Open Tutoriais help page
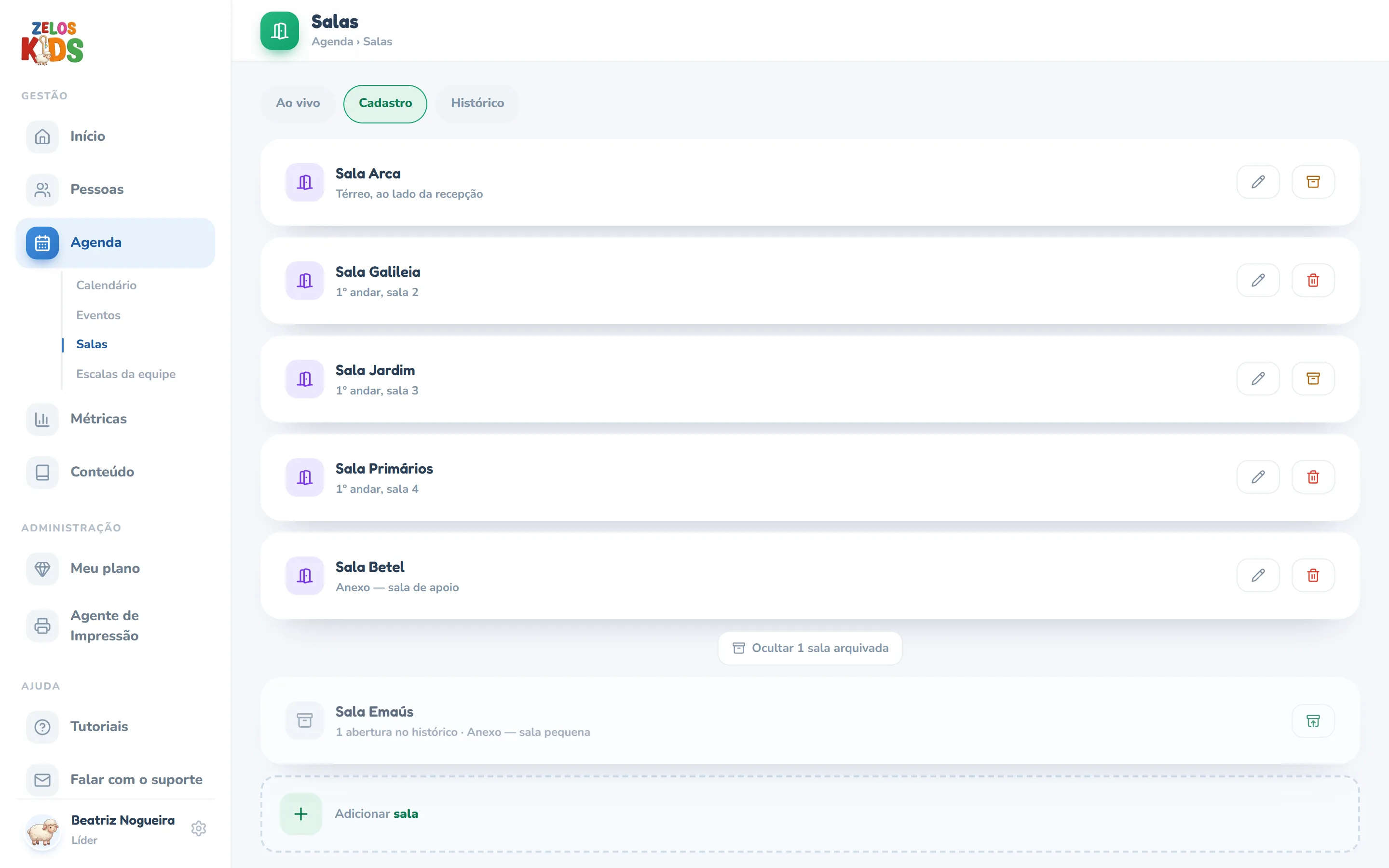 pos(115,727)
